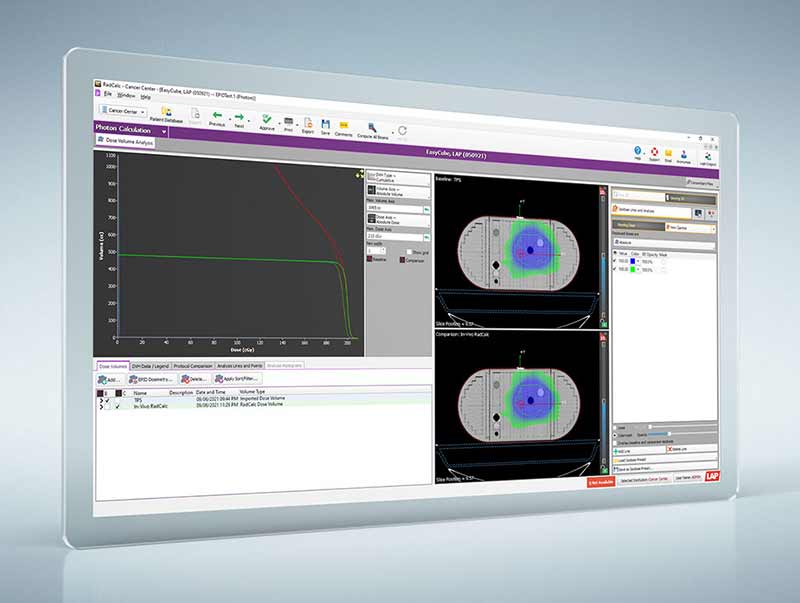Click the DVH chart expand arrows icon
This screenshot has width=800, height=603.
pyautogui.click(x=360, y=173)
